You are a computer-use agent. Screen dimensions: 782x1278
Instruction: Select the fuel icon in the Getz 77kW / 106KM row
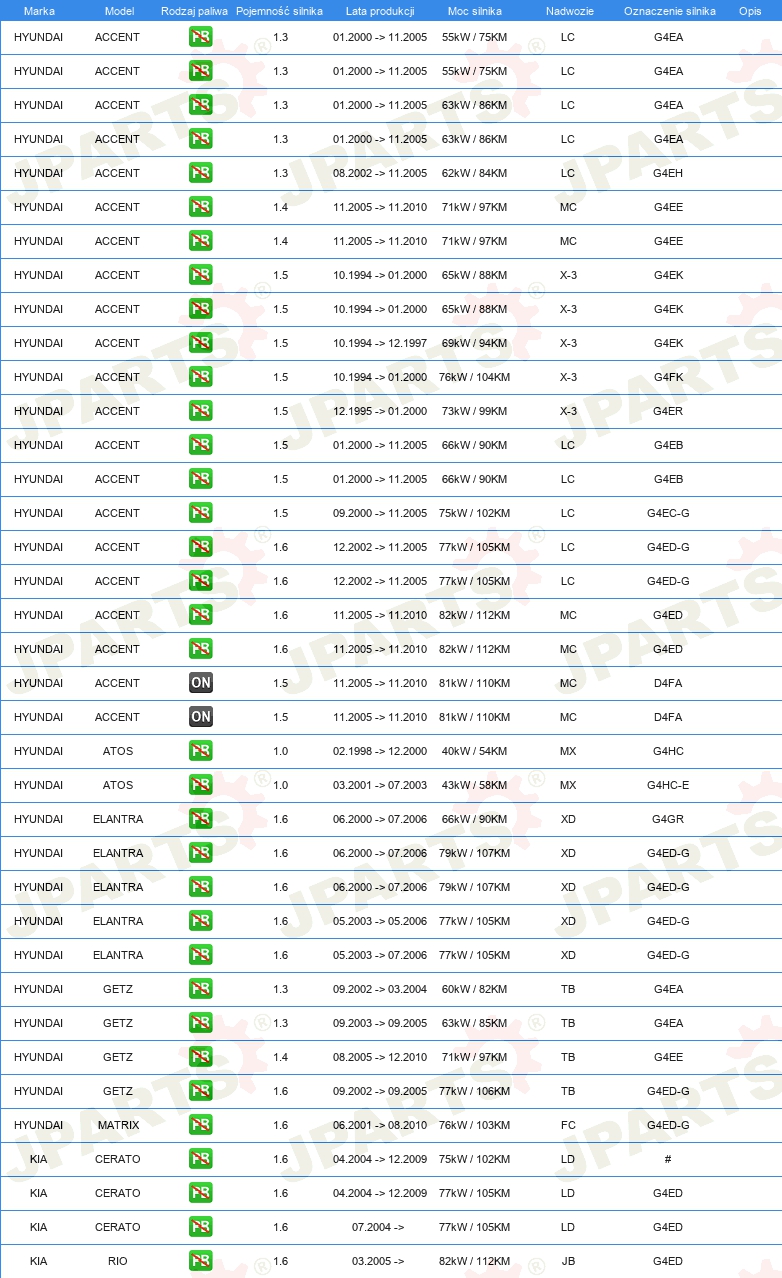(x=200, y=1091)
